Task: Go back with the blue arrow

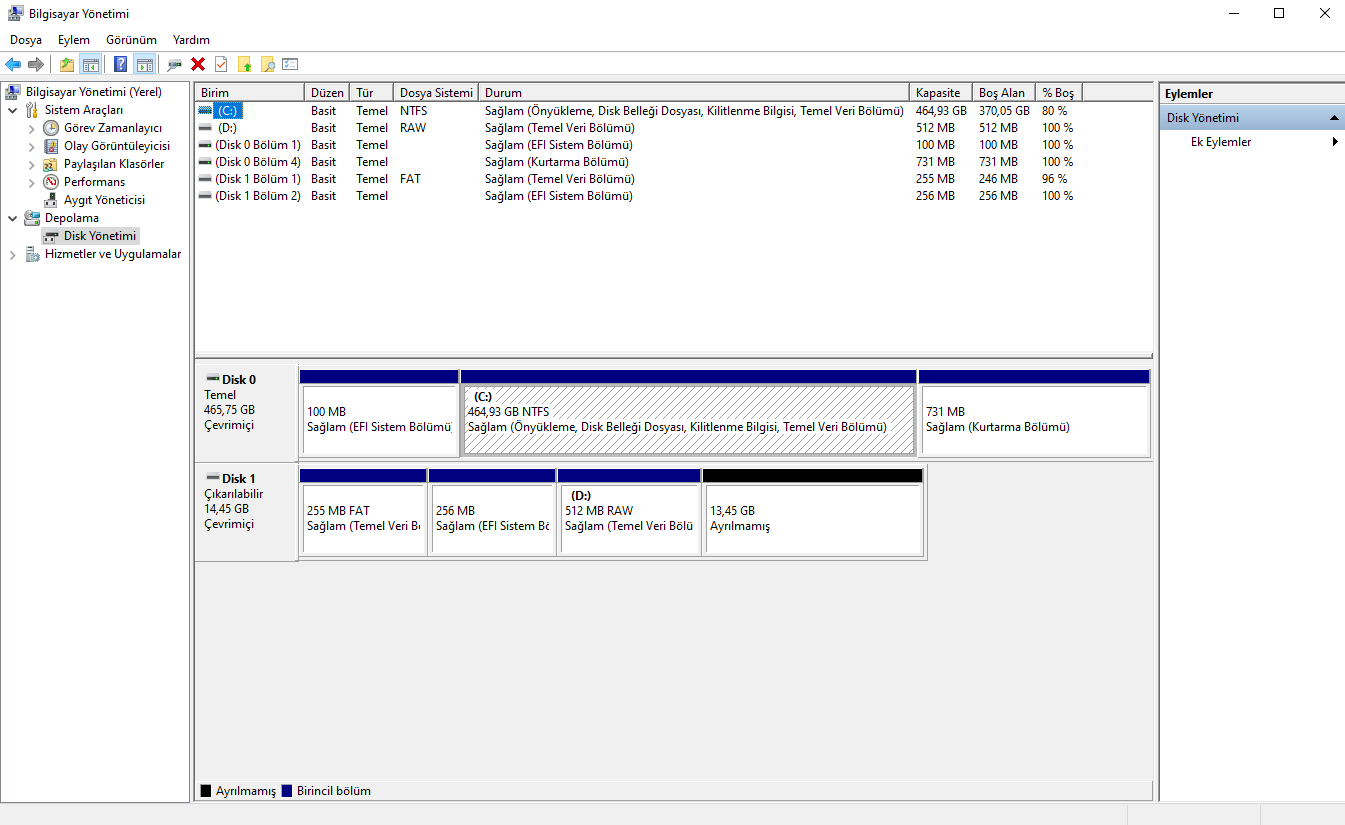Action: (13, 65)
